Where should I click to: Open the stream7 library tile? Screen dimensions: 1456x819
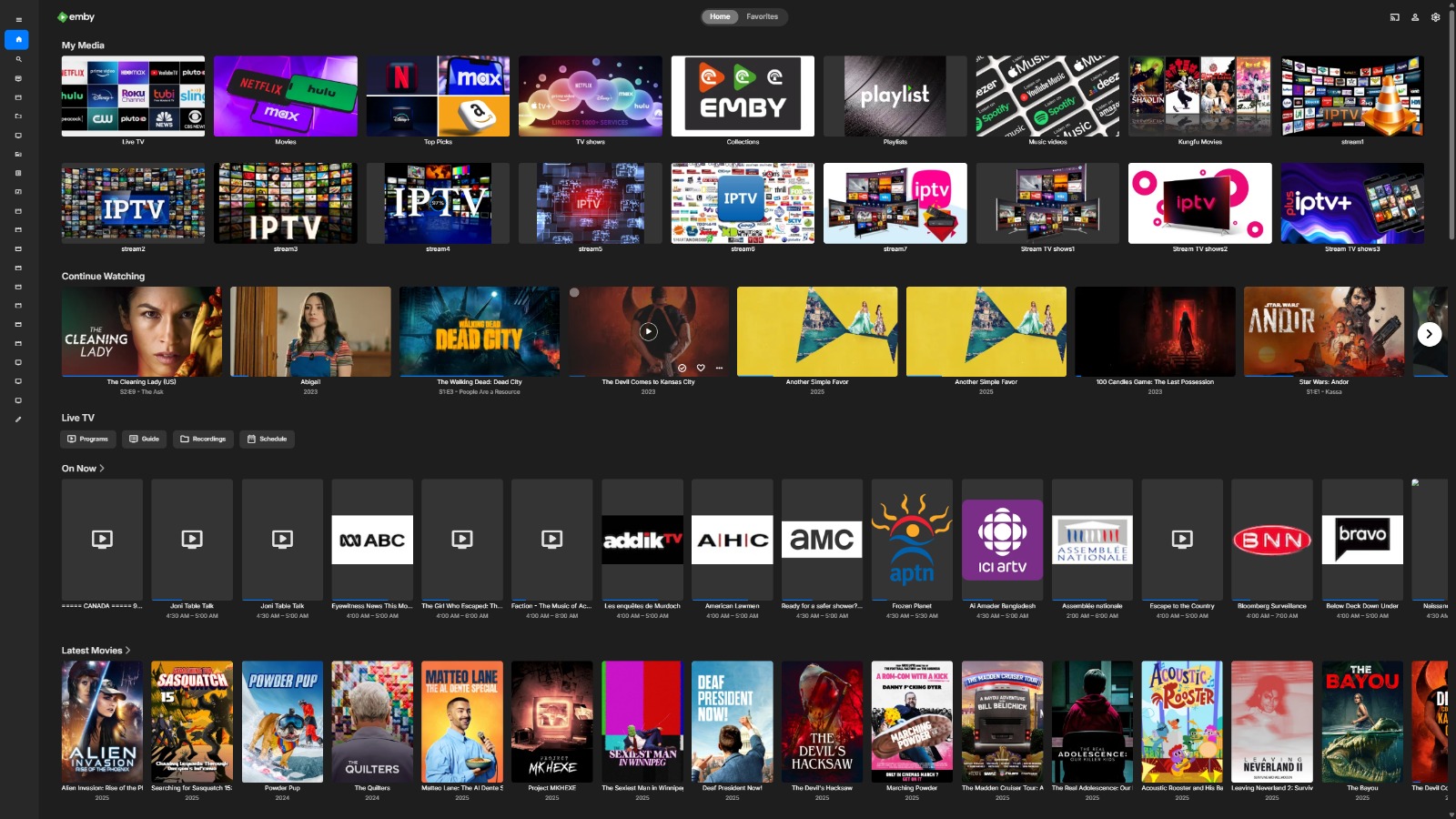pos(895,203)
